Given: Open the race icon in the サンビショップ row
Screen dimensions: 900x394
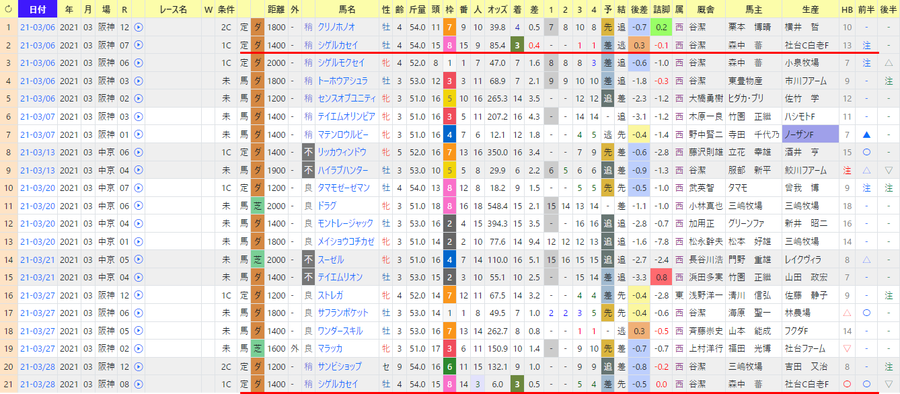Looking at the screenshot, I should click(138, 366).
